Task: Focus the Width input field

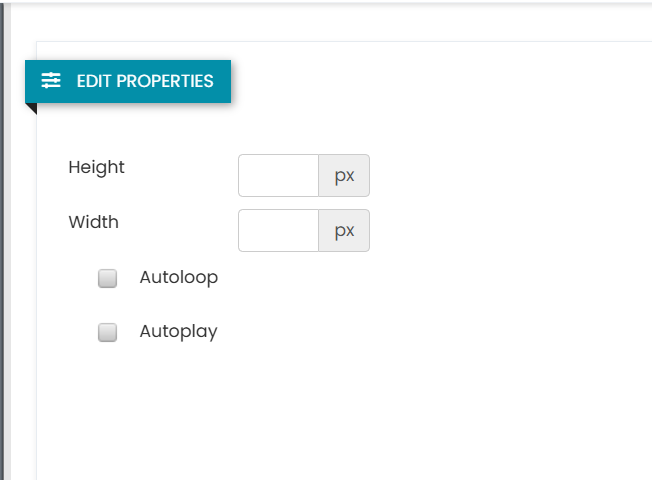Action: (x=278, y=230)
